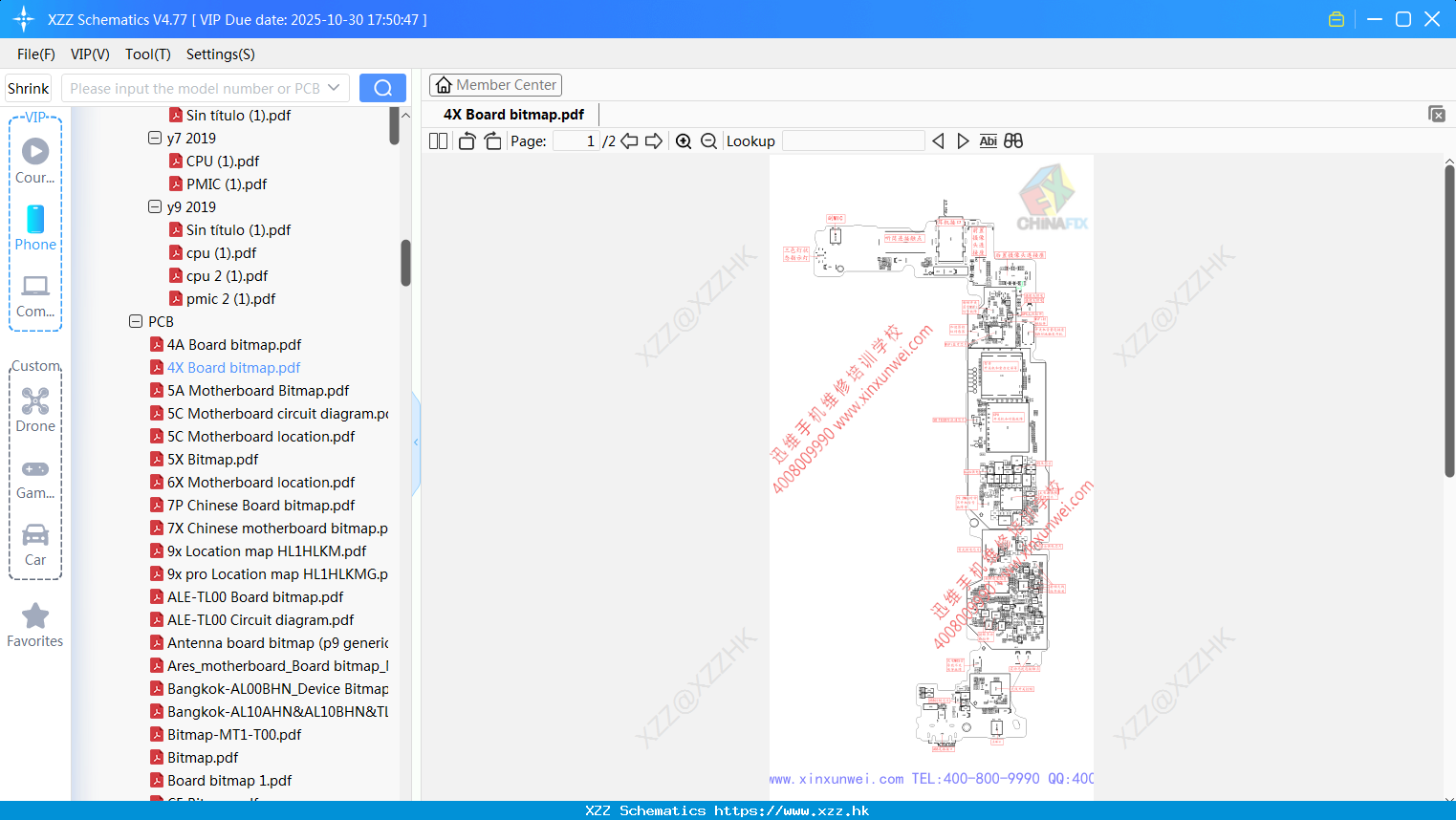This screenshot has height=820, width=1456.
Task: Open Bitmap-MT1-T00.pdf
Action: click(x=226, y=734)
